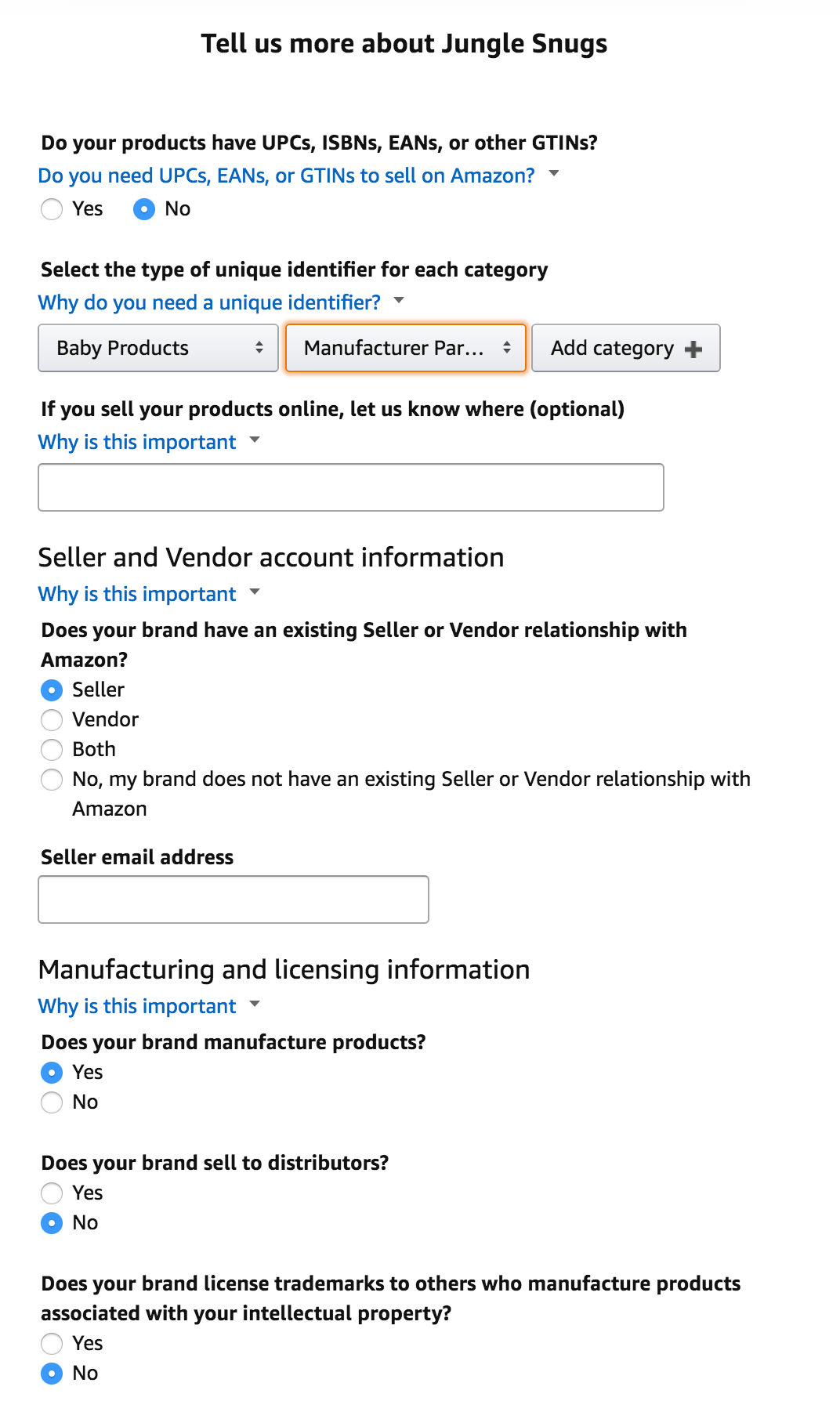The height and width of the screenshot is (1401, 840).
Task: Focus the Seller email address field
Action: (x=234, y=900)
